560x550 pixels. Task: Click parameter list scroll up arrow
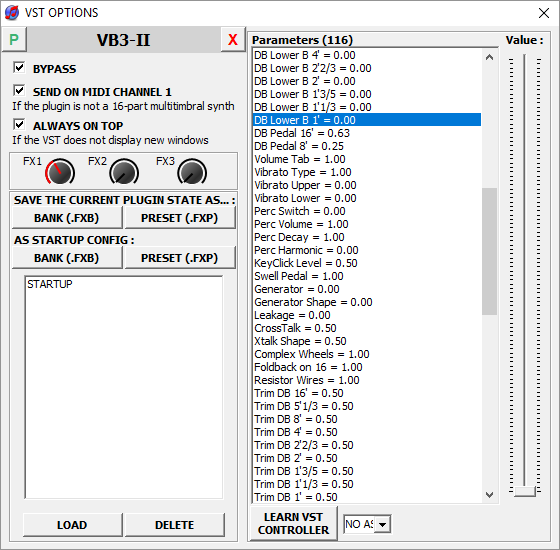[489, 57]
